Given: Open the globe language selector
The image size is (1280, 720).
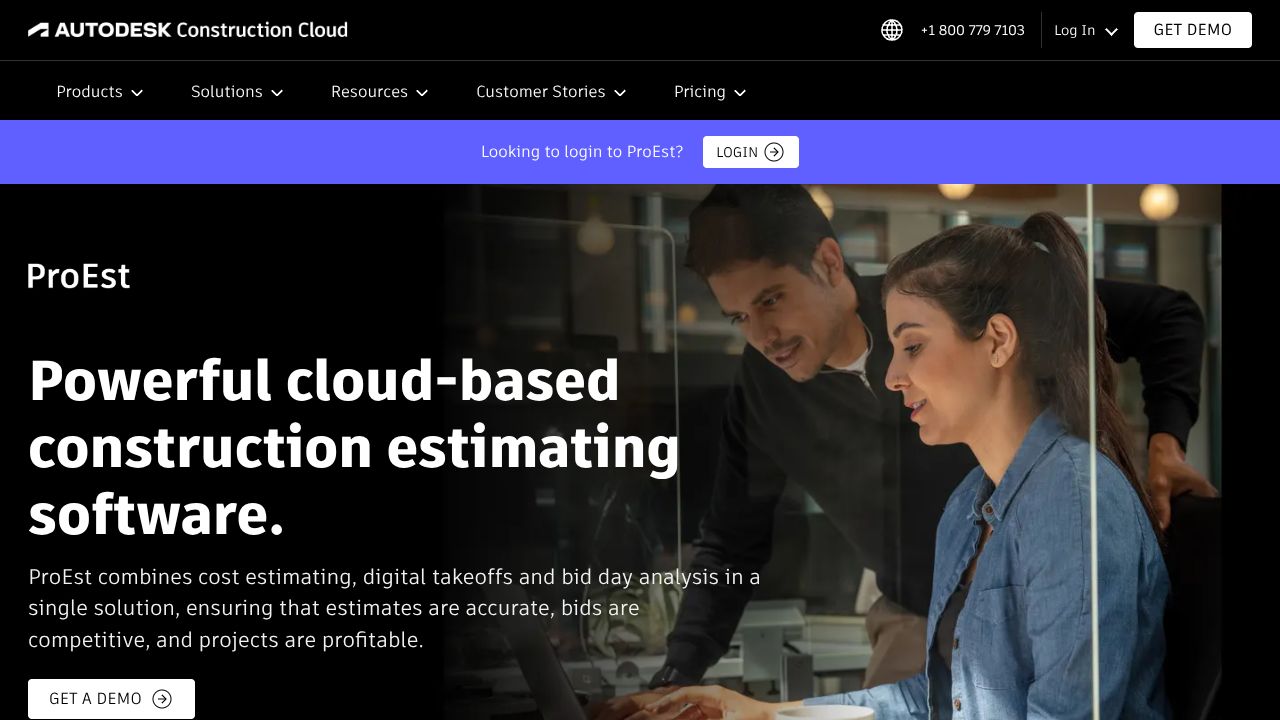Looking at the screenshot, I should 892,30.
